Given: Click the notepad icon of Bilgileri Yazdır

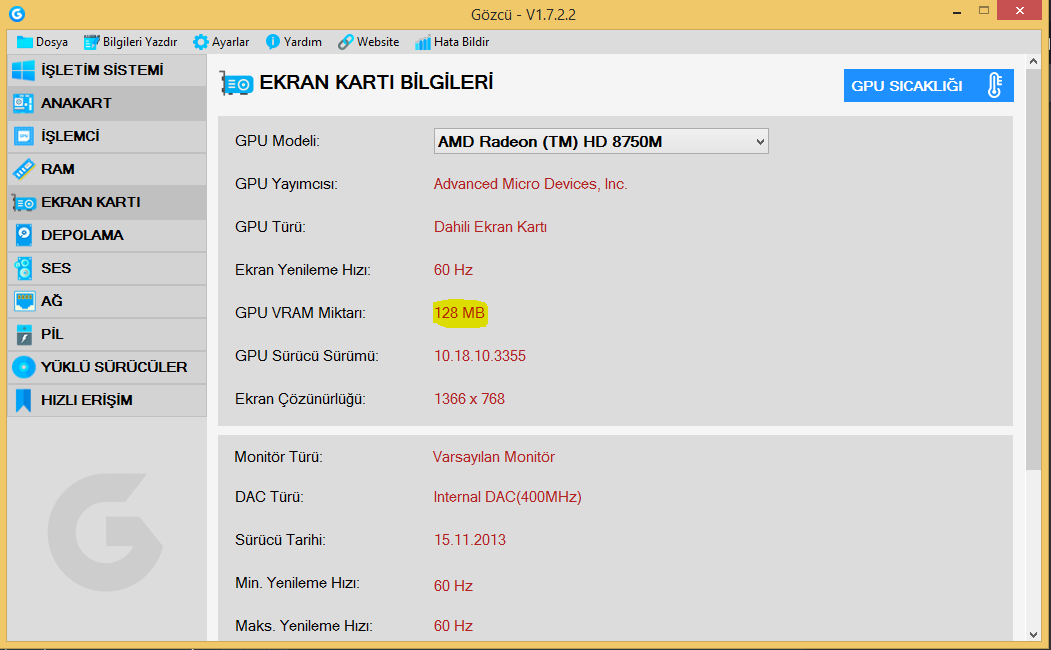Looking at the screenshot, I should click(x=91, y=42).
